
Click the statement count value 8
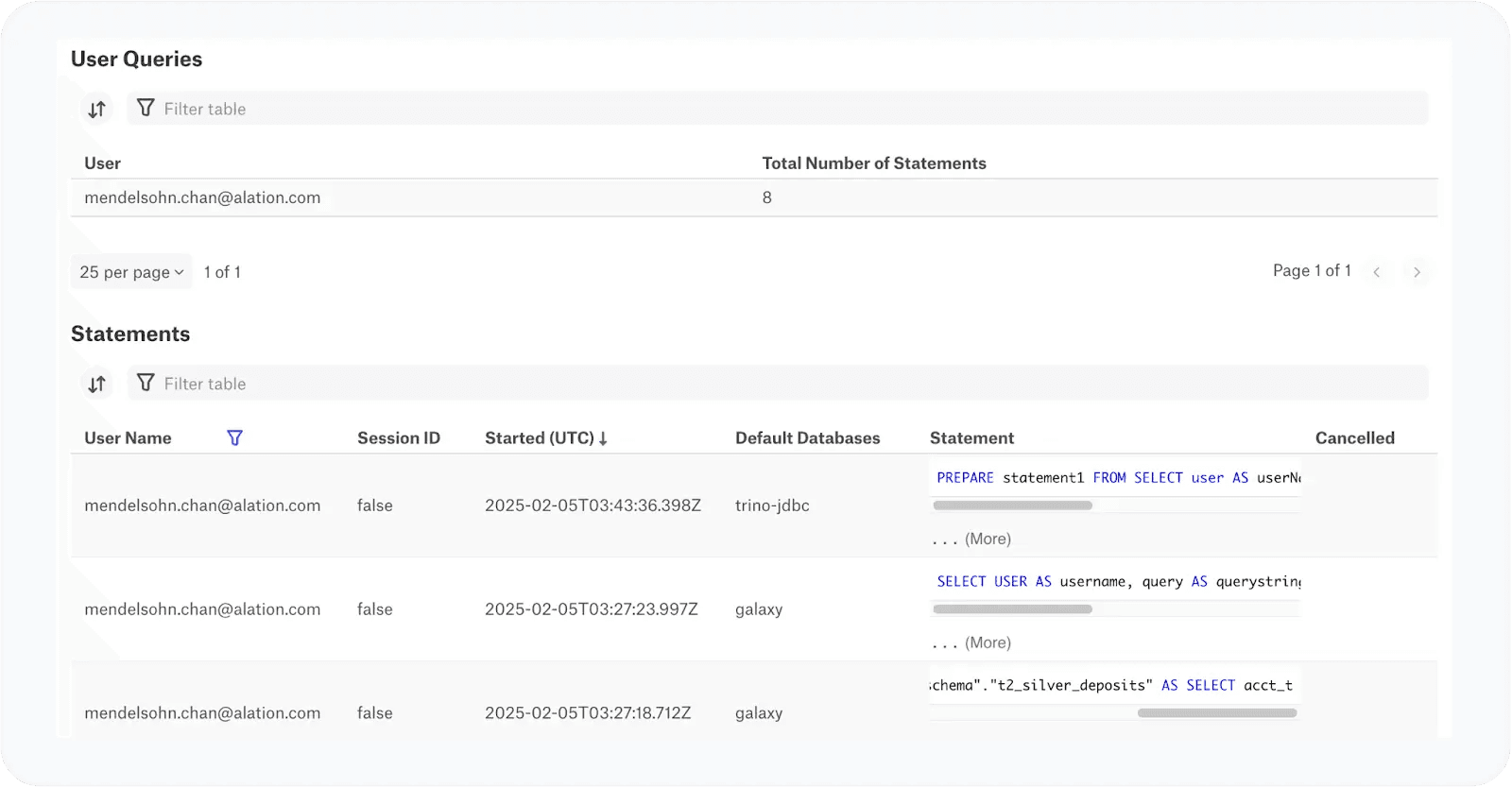(x=767, y=197)
